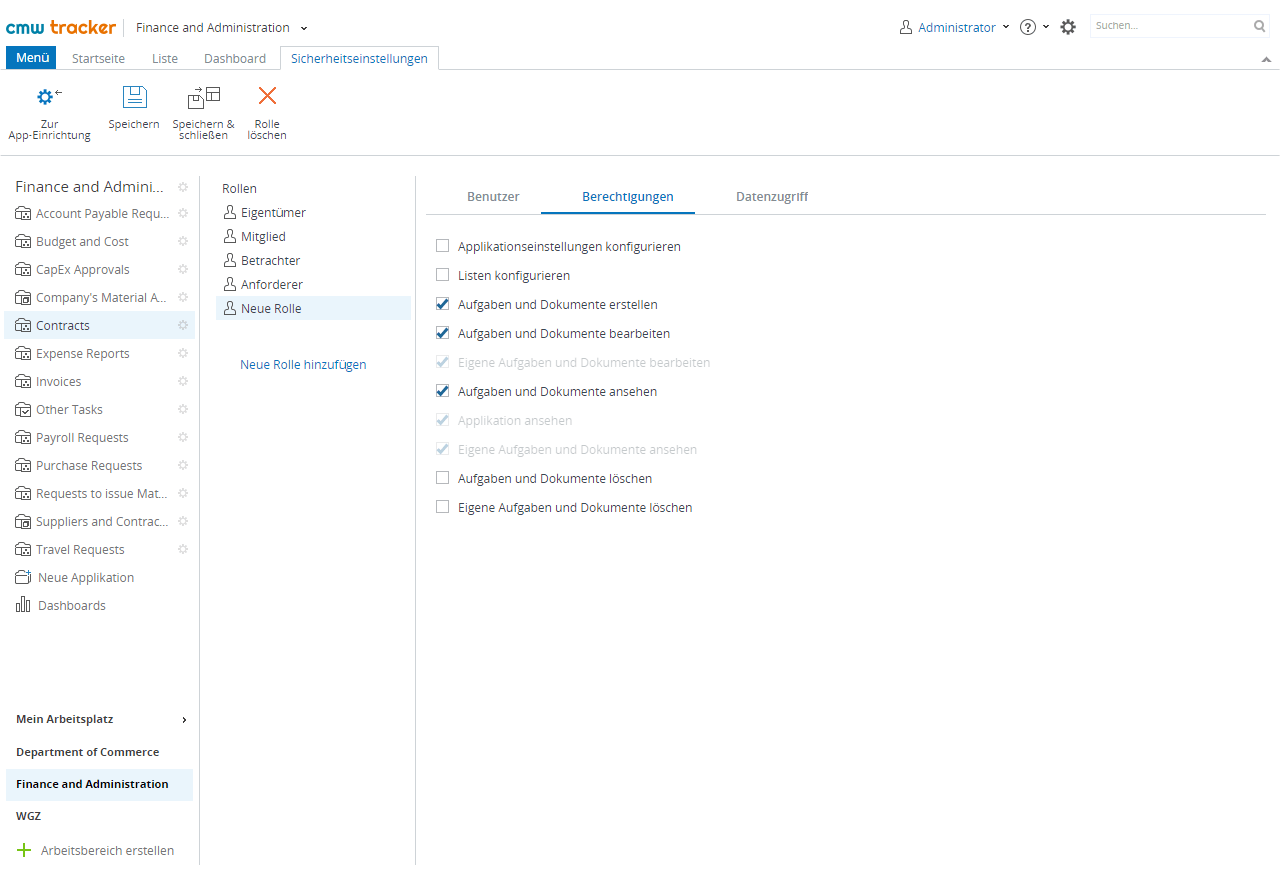The image size is (1280, 875).
Task: Open the help menu dropdown arrow
Action: point(1046,27)
